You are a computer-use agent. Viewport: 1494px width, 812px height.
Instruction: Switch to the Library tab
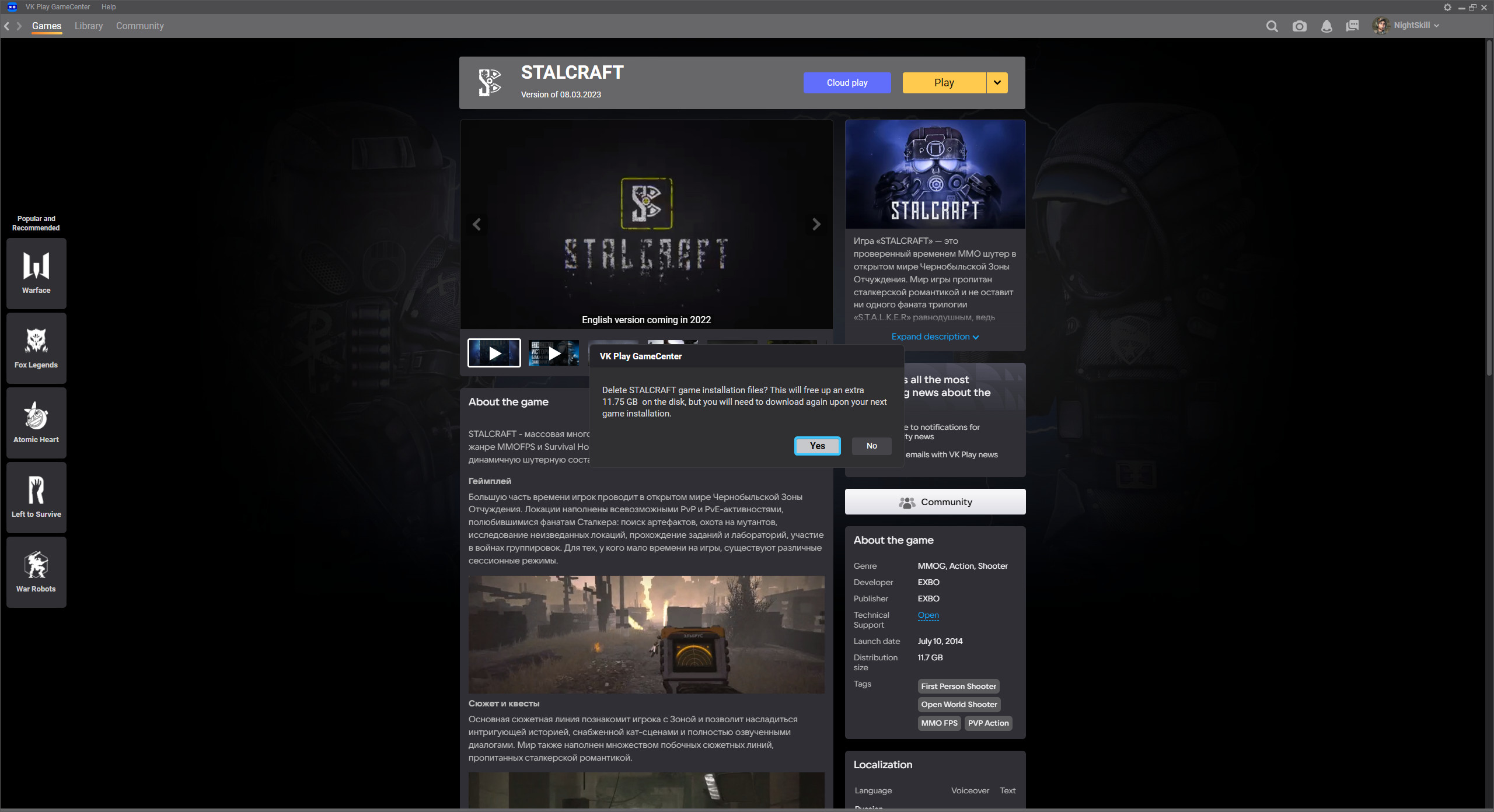pos(89,26)
